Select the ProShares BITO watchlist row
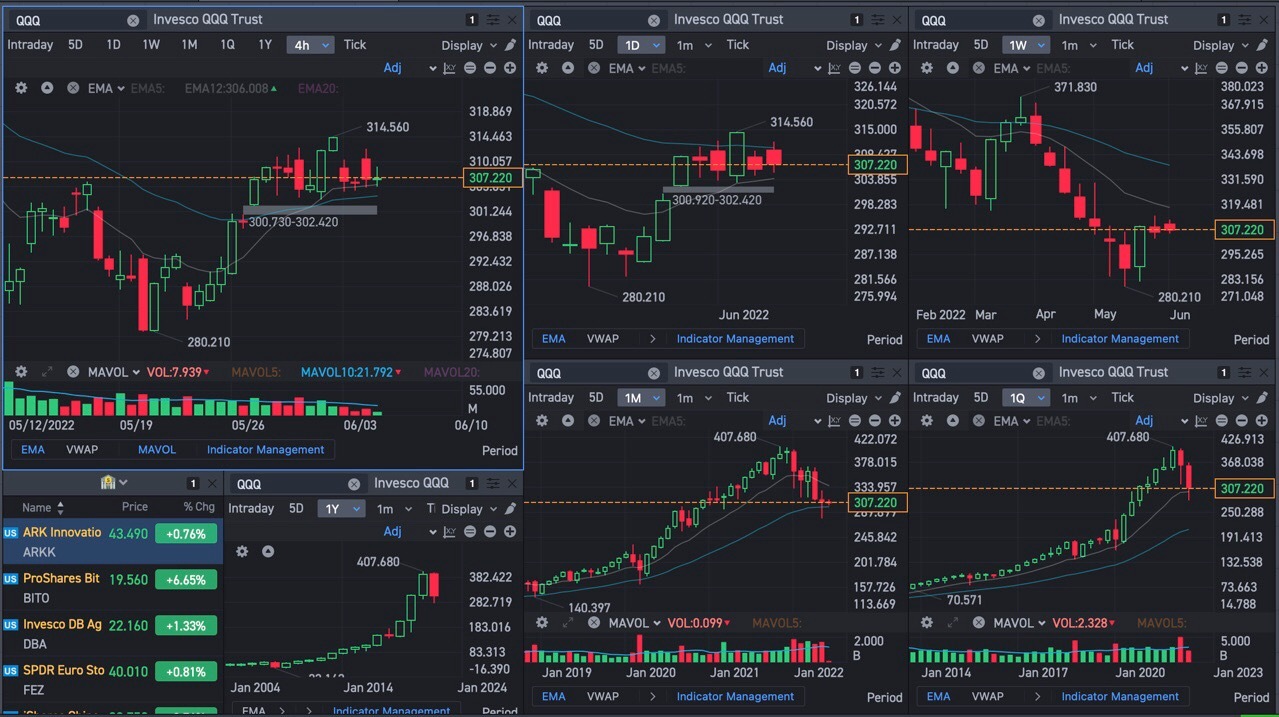1279x717 pixels. tap(112, 588)
